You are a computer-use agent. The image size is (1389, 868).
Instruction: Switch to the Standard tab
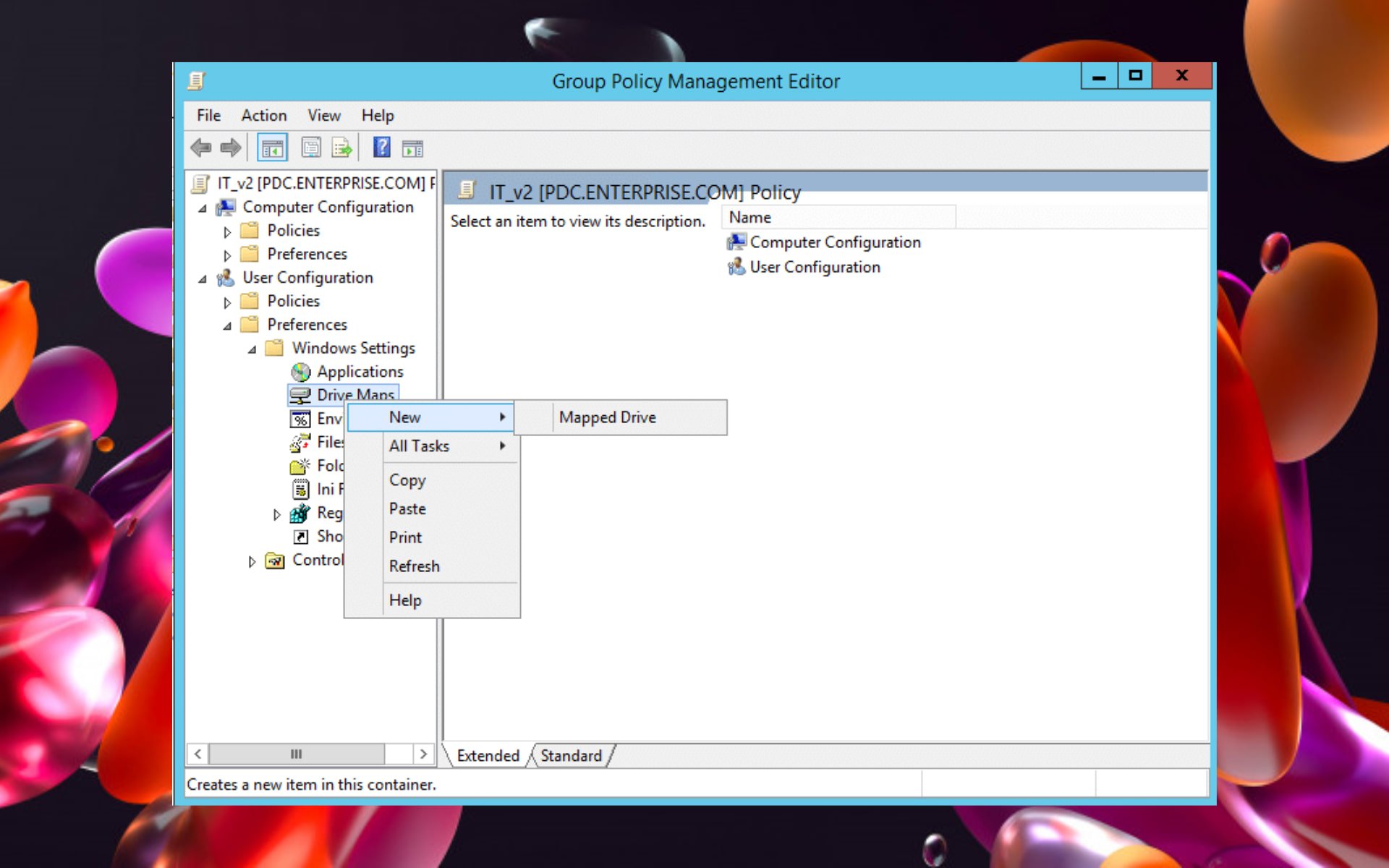coord(572,756)
